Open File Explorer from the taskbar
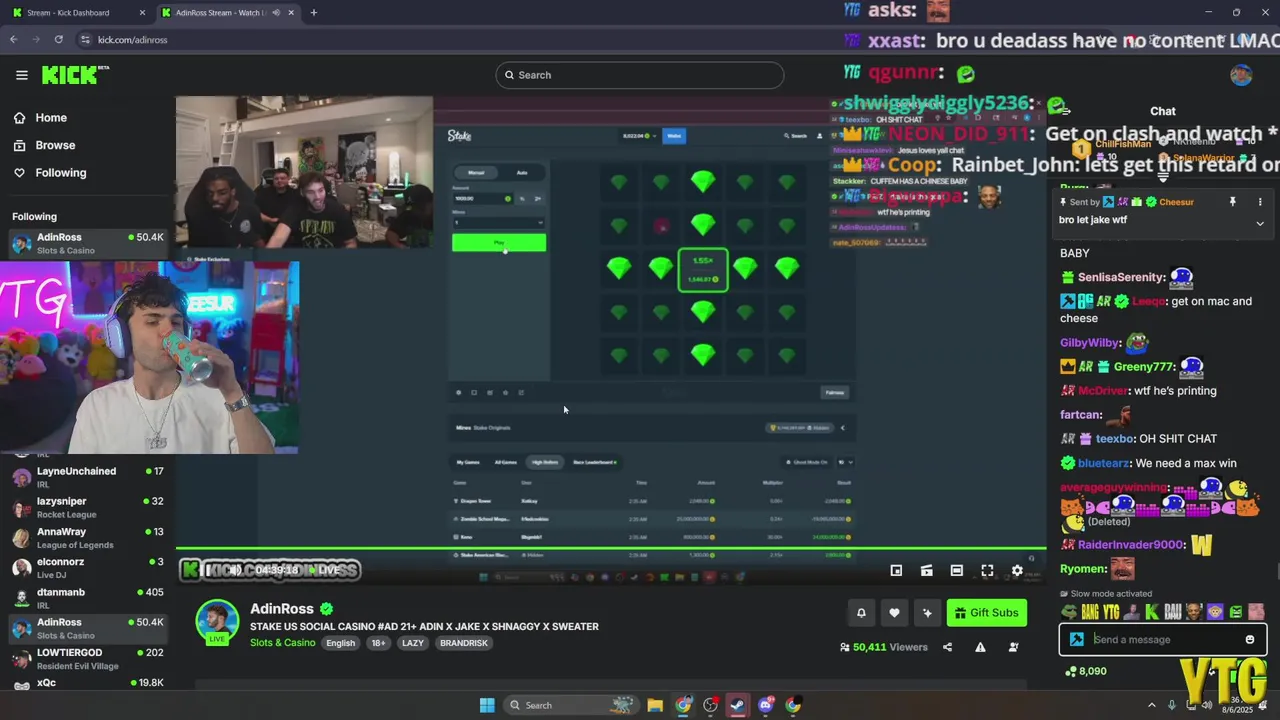 pyautogui.click(x=655, y=705)
